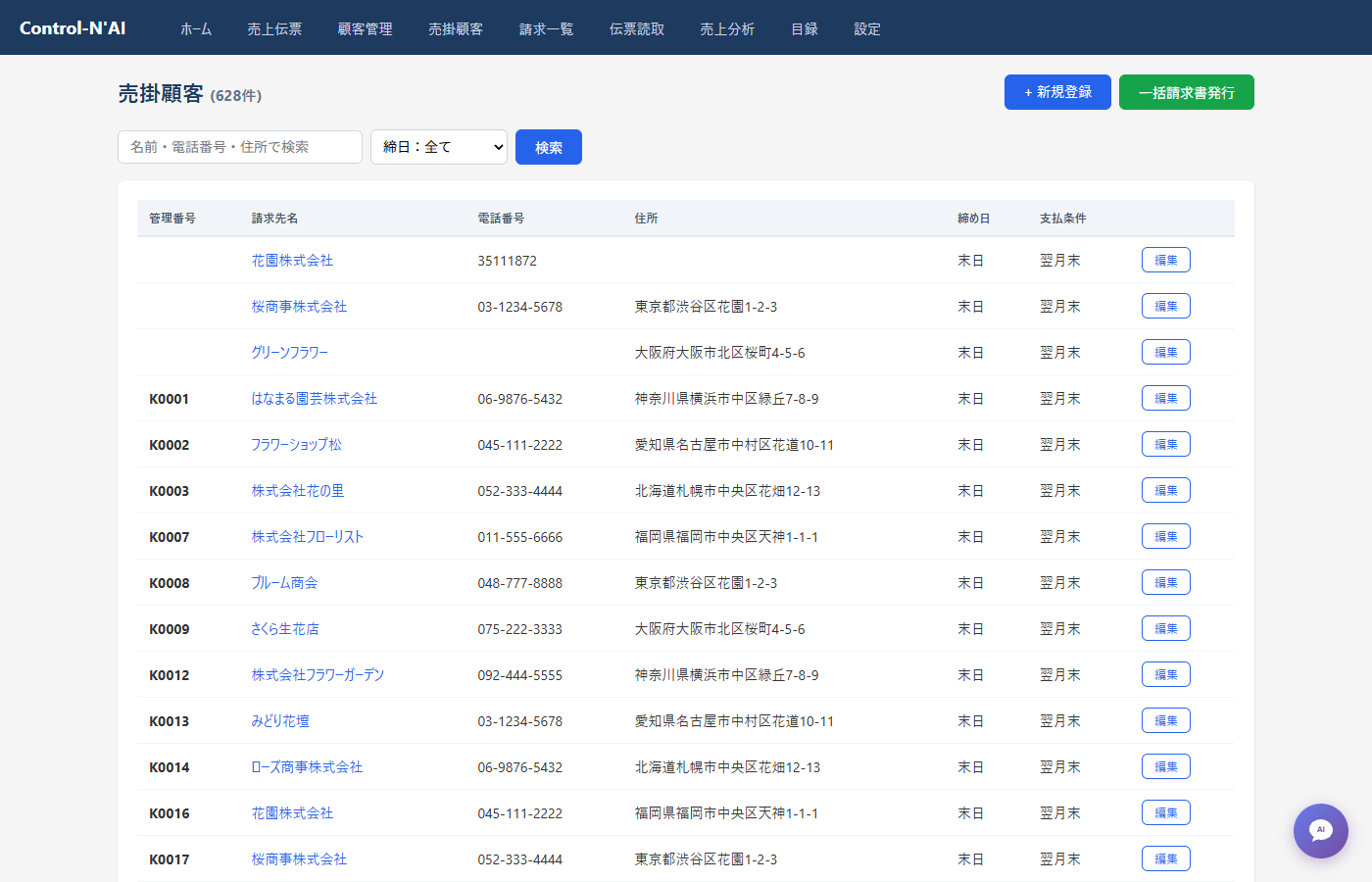Click 編集 for K0007 株式会社フローリスト

[1166, 536]
